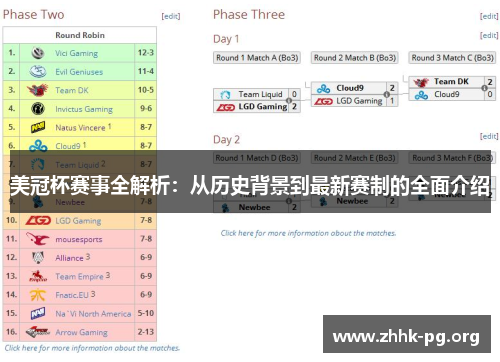The image size is (500, 362).
Task: Open LGD Gaming link in row 10
Action: [x=78, y=221]
